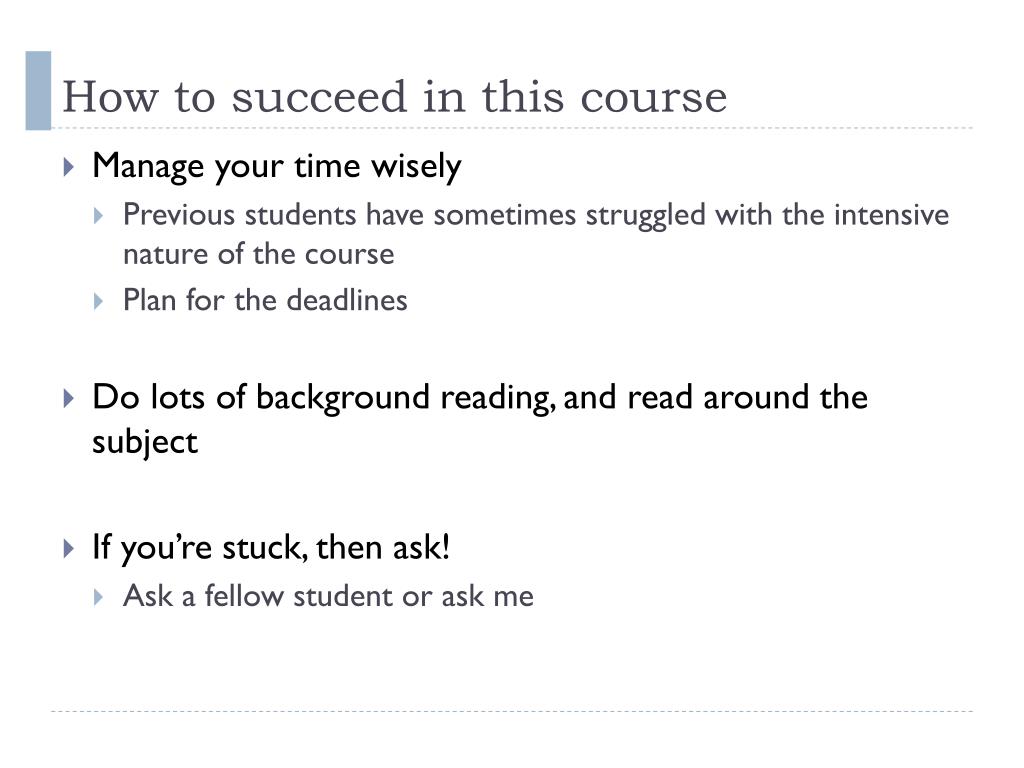Click the text 'nature of the course'
This screenshot has height=768, width=1024.
click(259, 254)
